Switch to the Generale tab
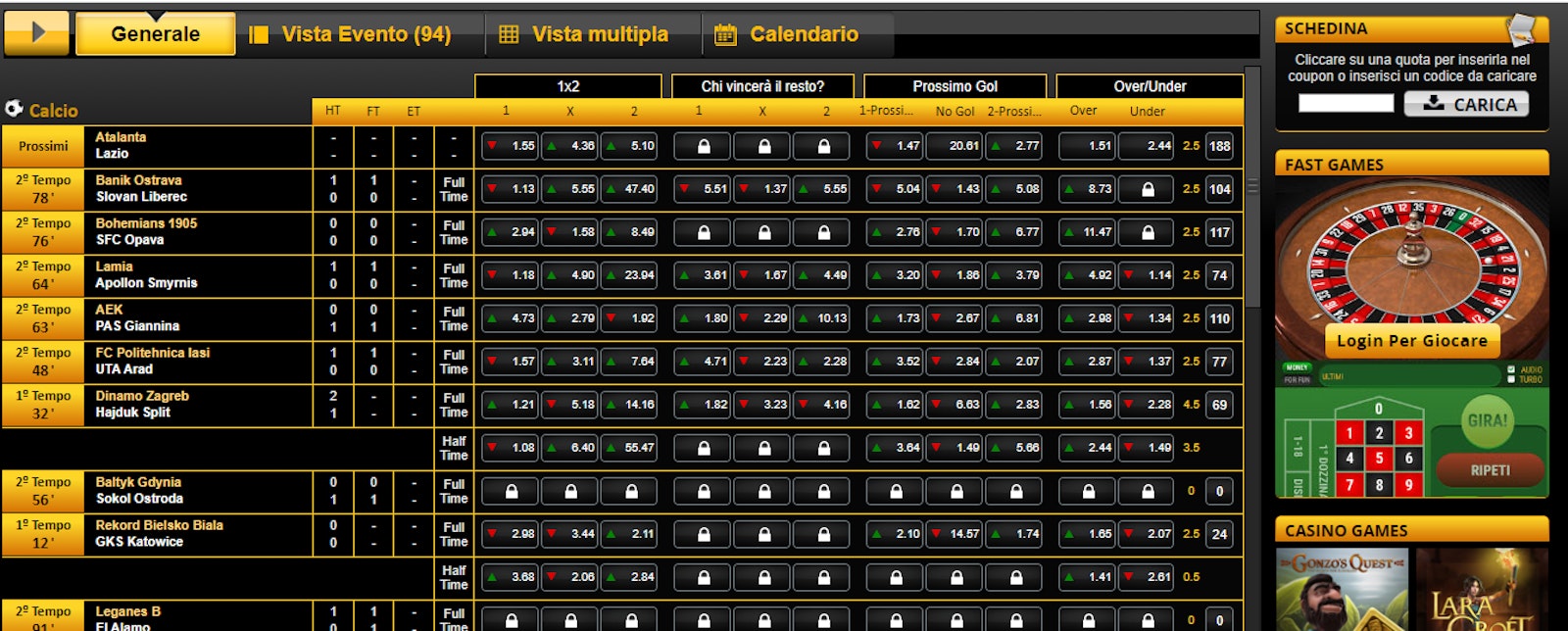 coord(155,34)
